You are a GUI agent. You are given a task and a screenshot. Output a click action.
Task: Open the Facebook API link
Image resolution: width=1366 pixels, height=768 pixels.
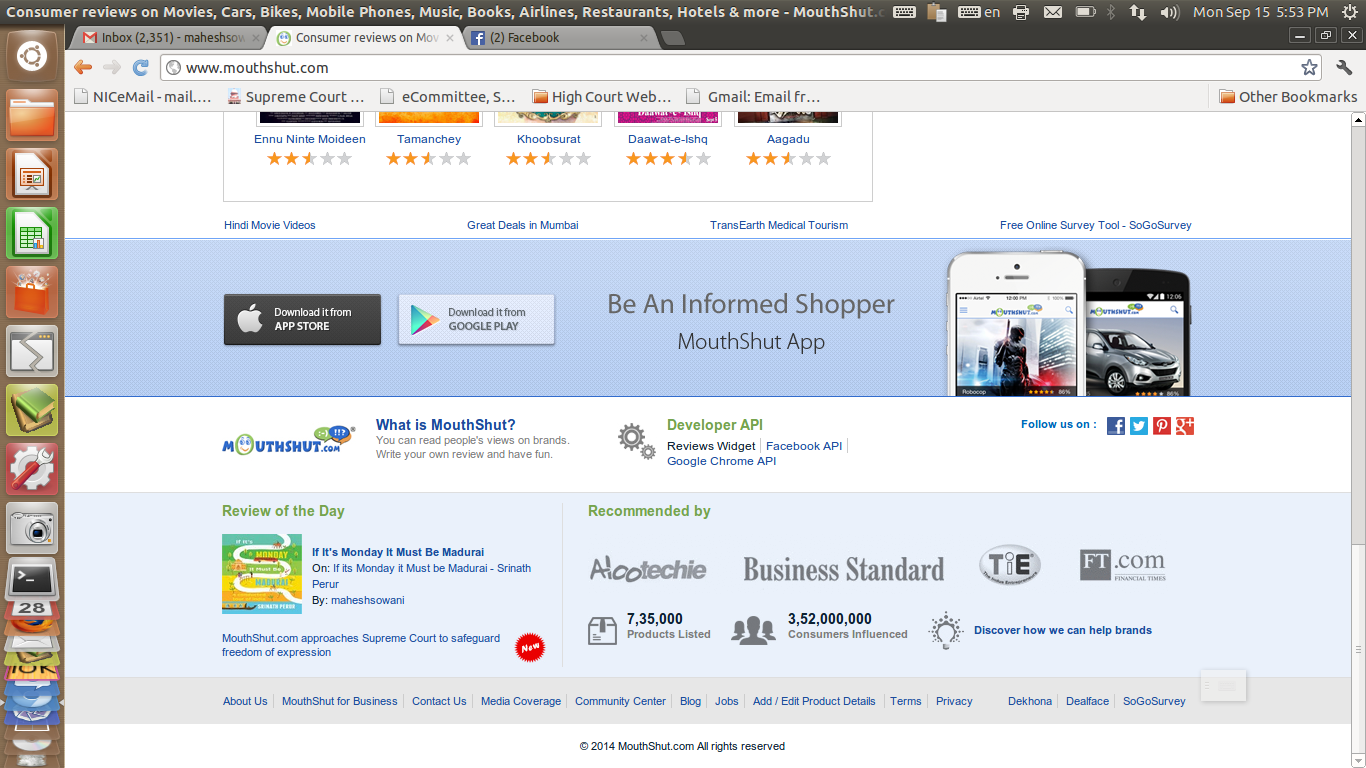(x=804, y=446)
